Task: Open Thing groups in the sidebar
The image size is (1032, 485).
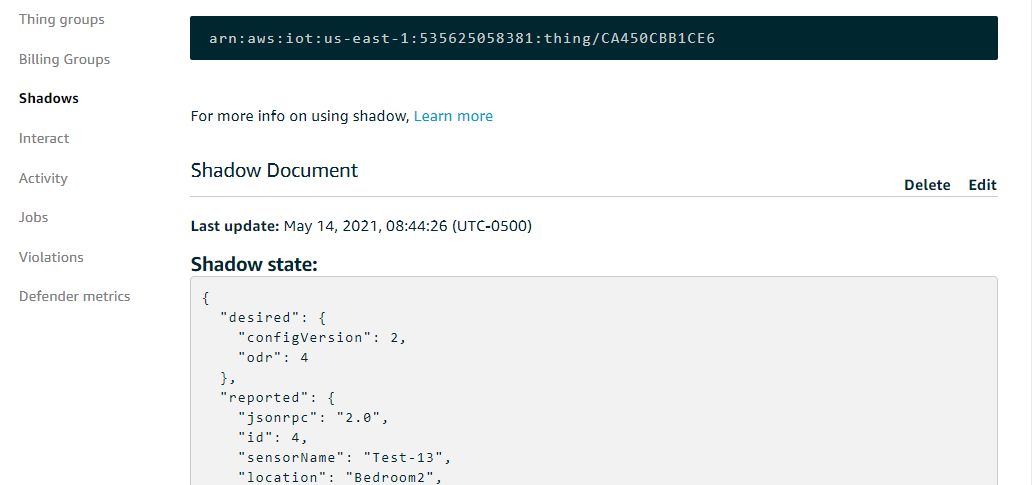Action: pyautogui.click(x=61, y=20)
